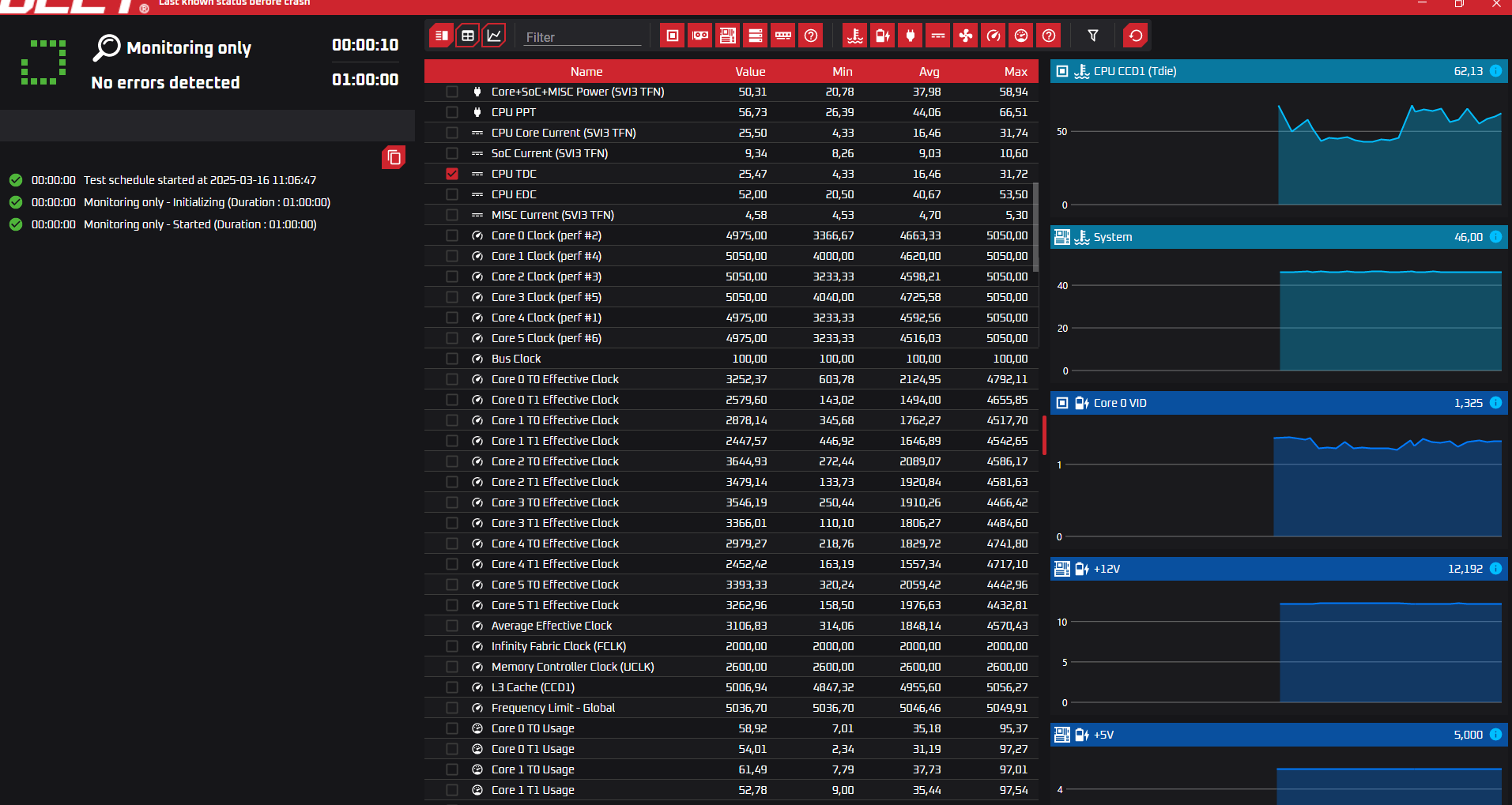Check the SoC Current (SVI3 TFN) checkbox
The height and width of the screenshot is (805, 1512).
[452, 153]
